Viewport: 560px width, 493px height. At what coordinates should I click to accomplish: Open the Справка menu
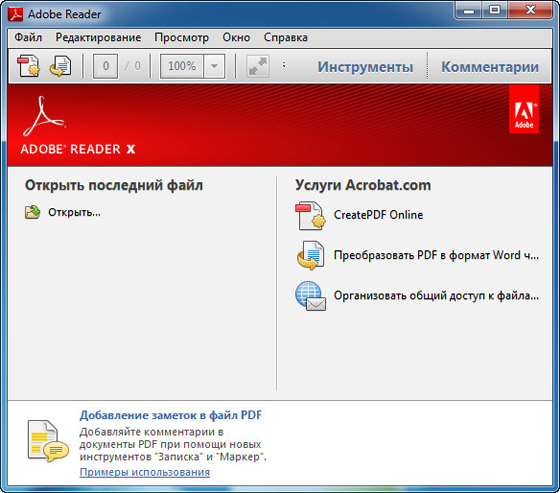tap(285, 38)
